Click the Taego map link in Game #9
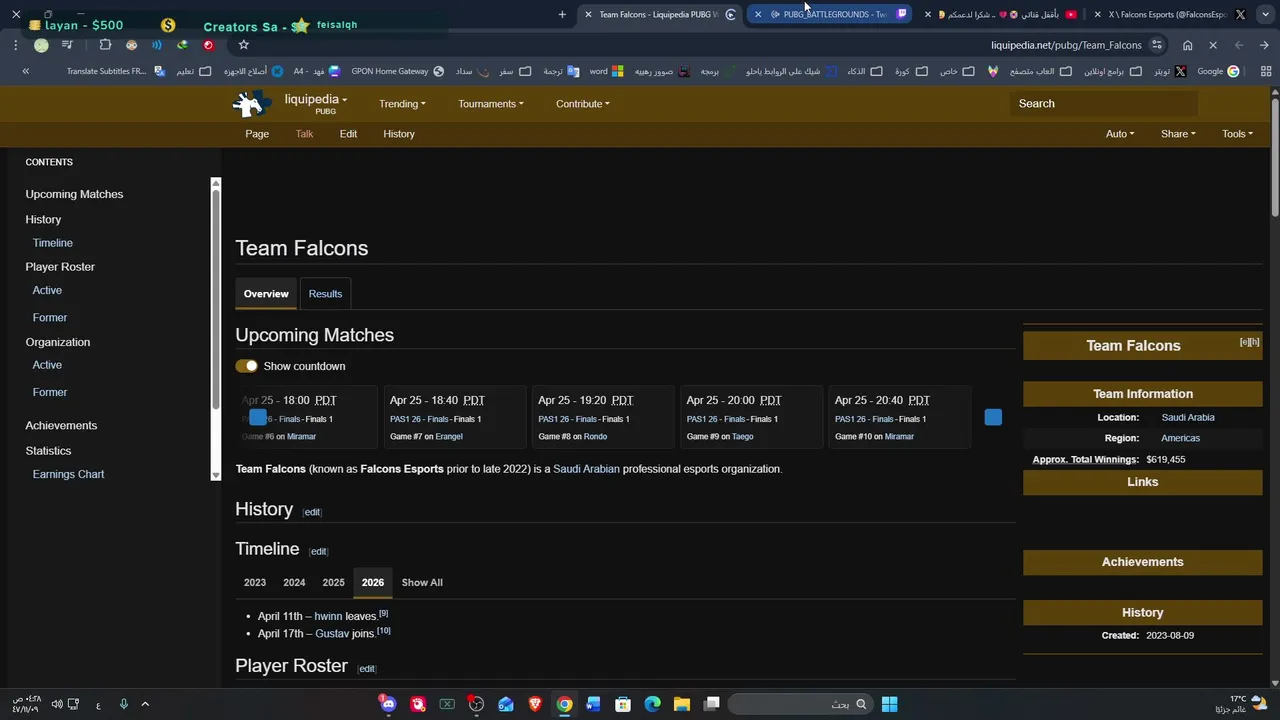 [742, 437]
